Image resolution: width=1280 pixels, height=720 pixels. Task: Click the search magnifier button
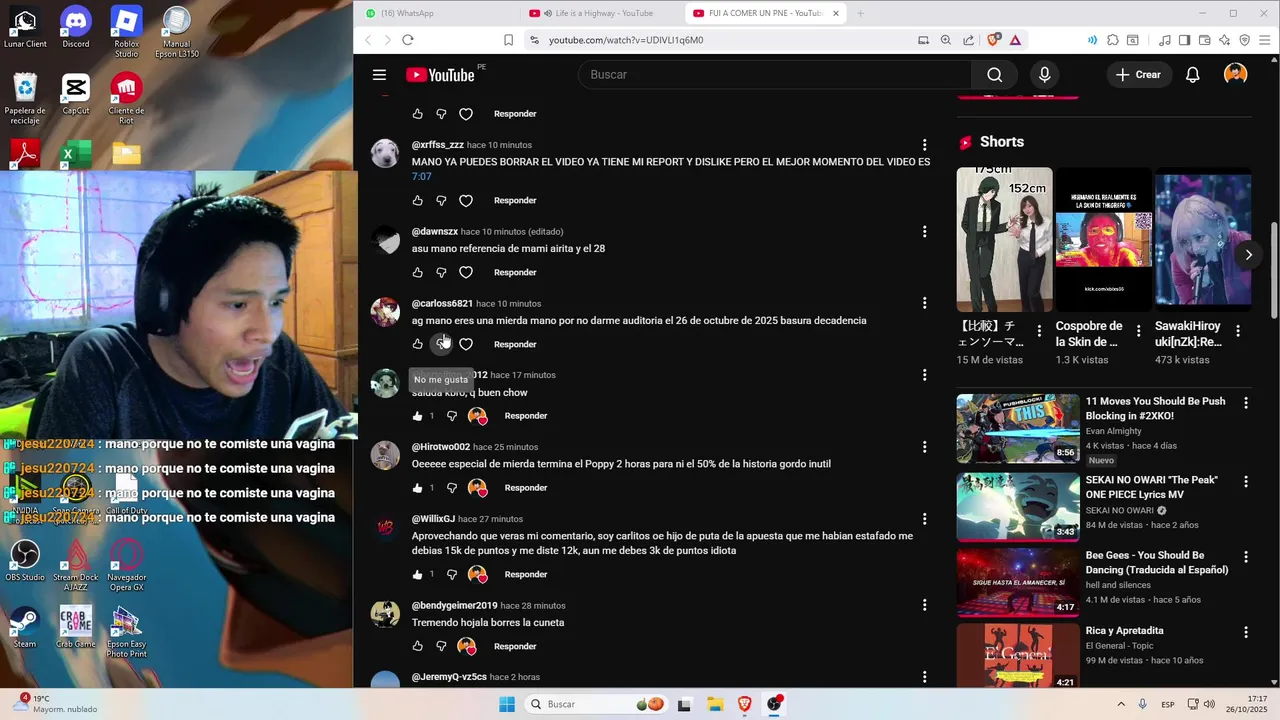994,75
